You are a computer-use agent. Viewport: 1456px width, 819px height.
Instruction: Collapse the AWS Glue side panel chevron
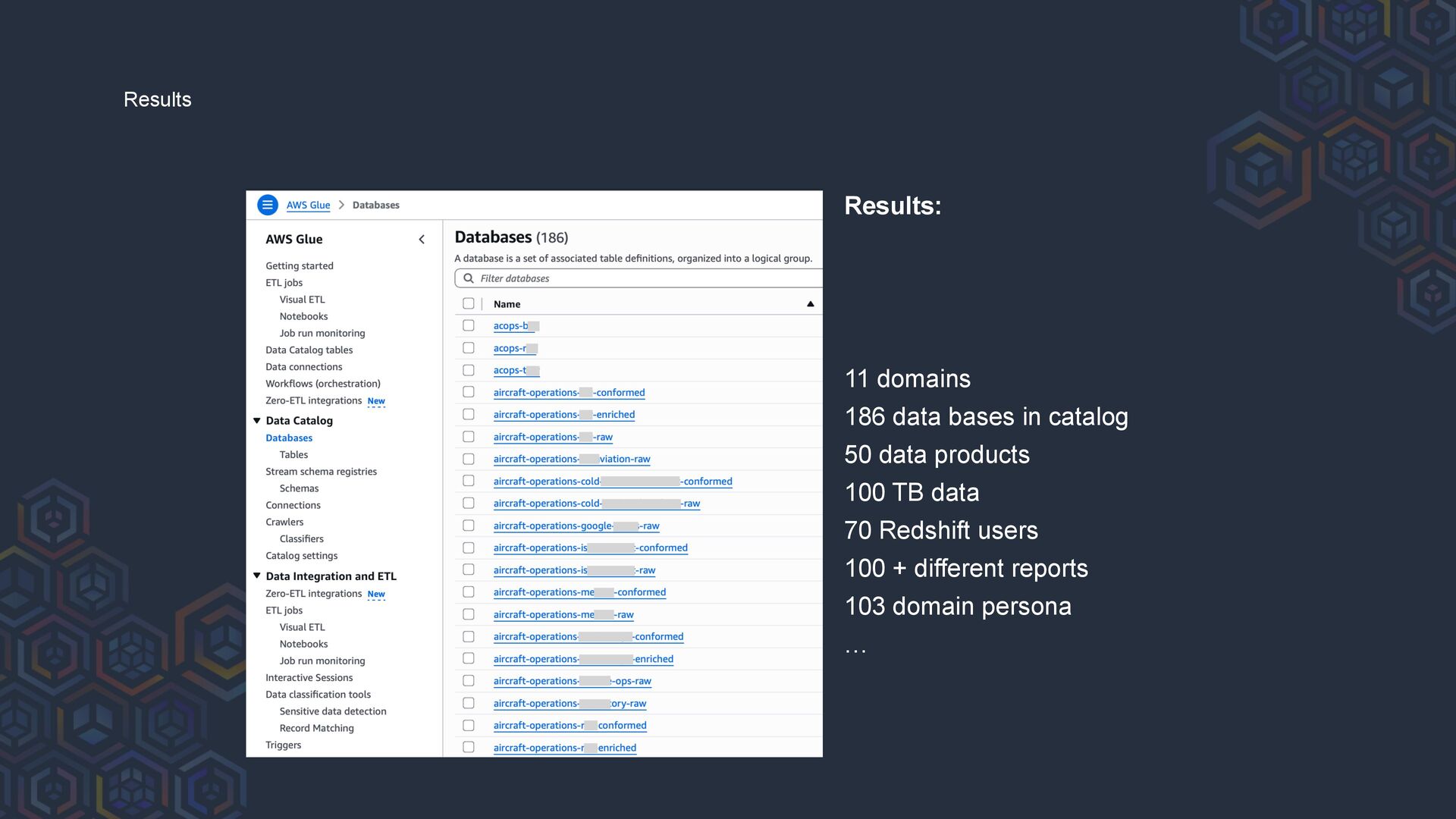click(422, 240)
